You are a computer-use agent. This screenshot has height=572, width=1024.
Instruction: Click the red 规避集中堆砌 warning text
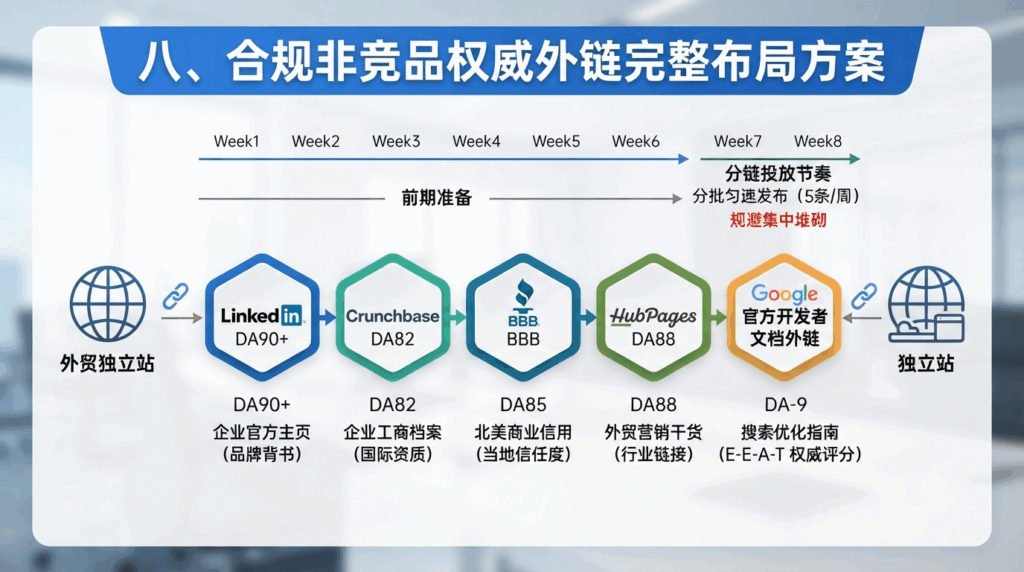(x=778, y=219)
